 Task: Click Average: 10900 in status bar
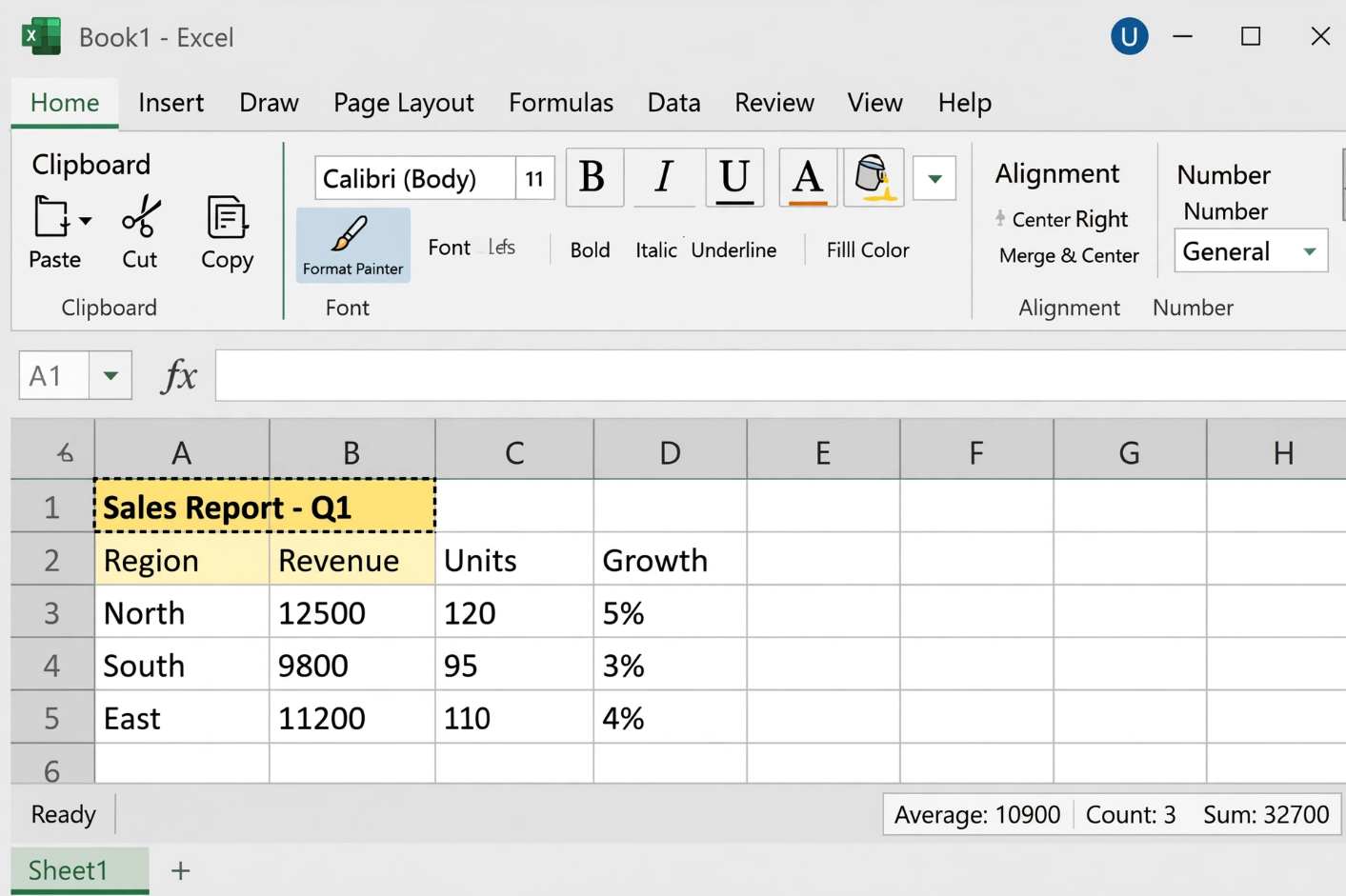[x=976, y=814]
